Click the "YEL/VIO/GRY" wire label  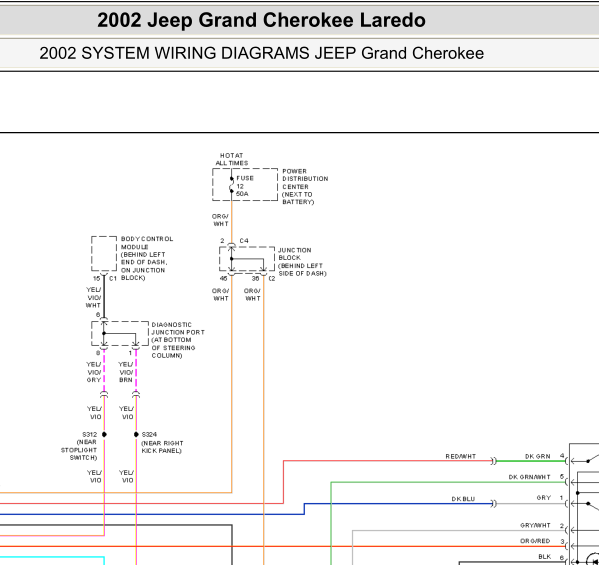[x=94, y=372]
